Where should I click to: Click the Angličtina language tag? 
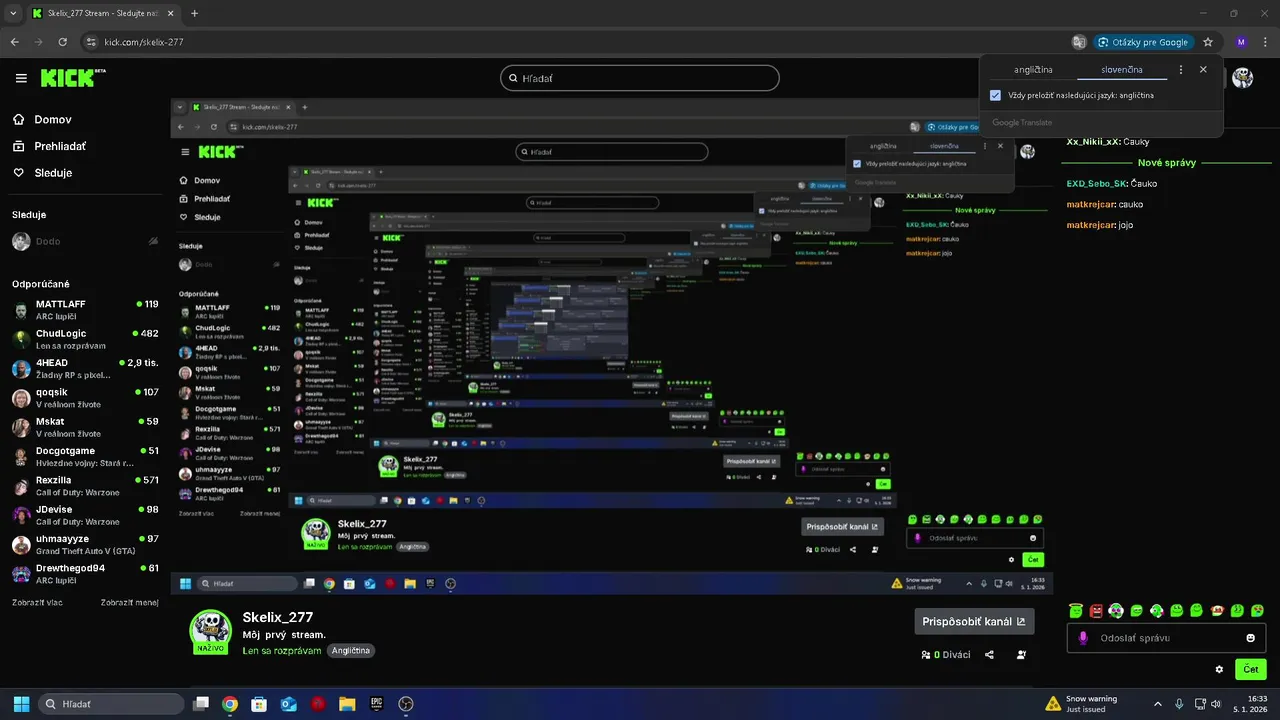pos(351,651)
